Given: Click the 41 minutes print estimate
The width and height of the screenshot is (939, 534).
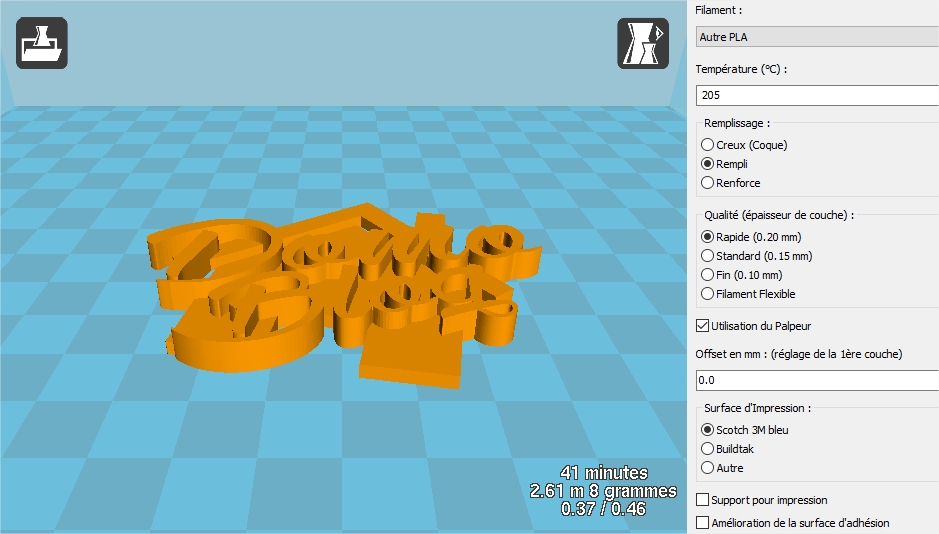Looking at the screenshot, I should [603, 473].
